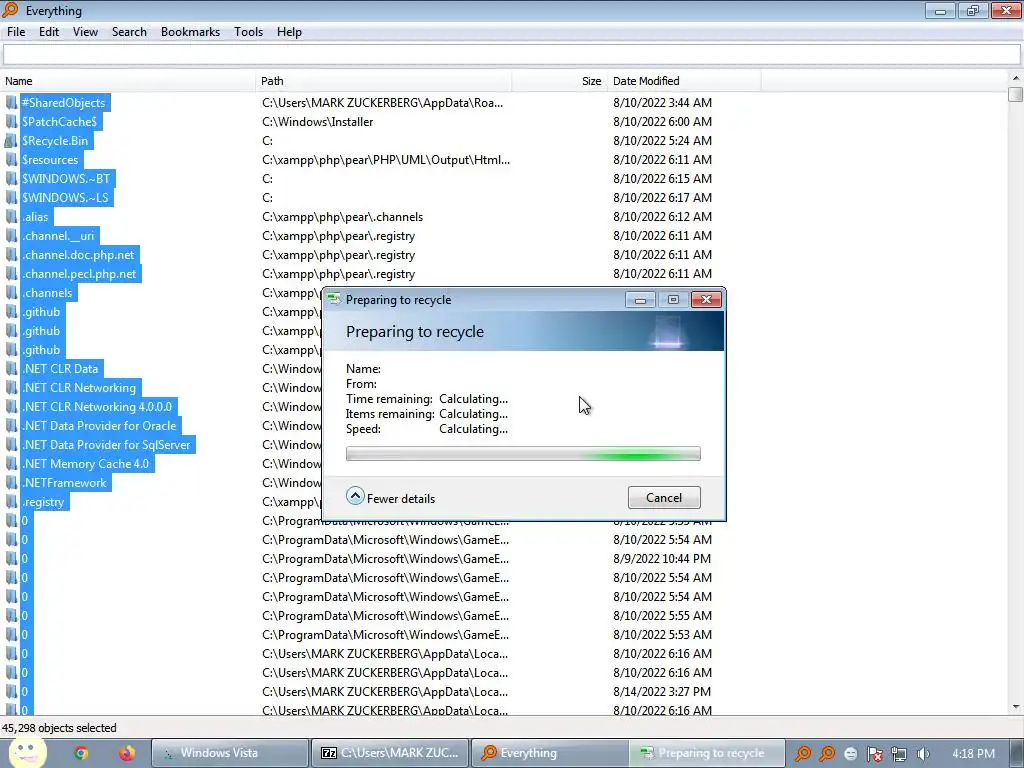Click the 8/14/2022 3:27 PM date cell
The height and width of the screenshot is (768, 1024).
[662, 692]
